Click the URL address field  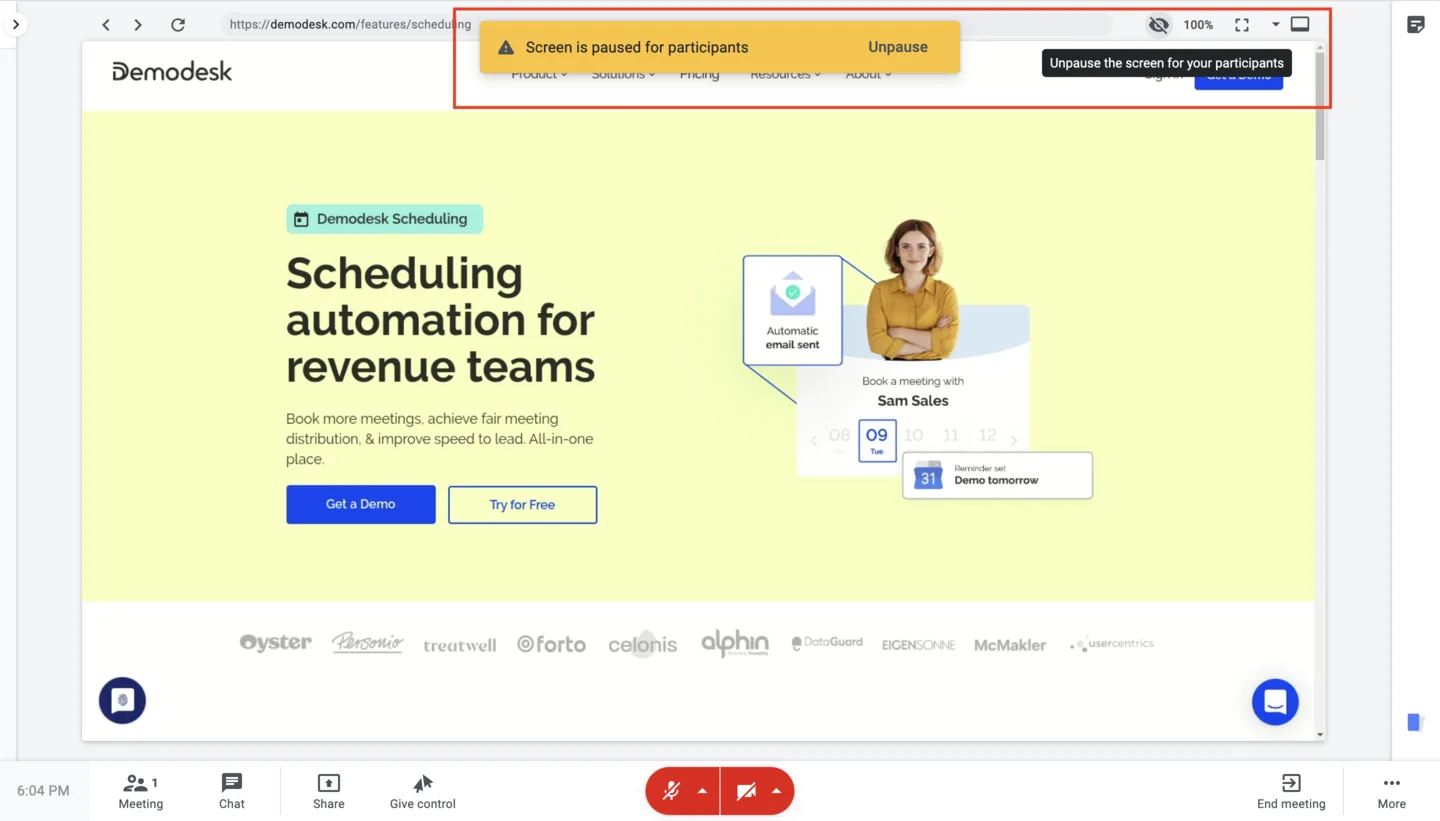pyautogui.click(x=666, y=25)
